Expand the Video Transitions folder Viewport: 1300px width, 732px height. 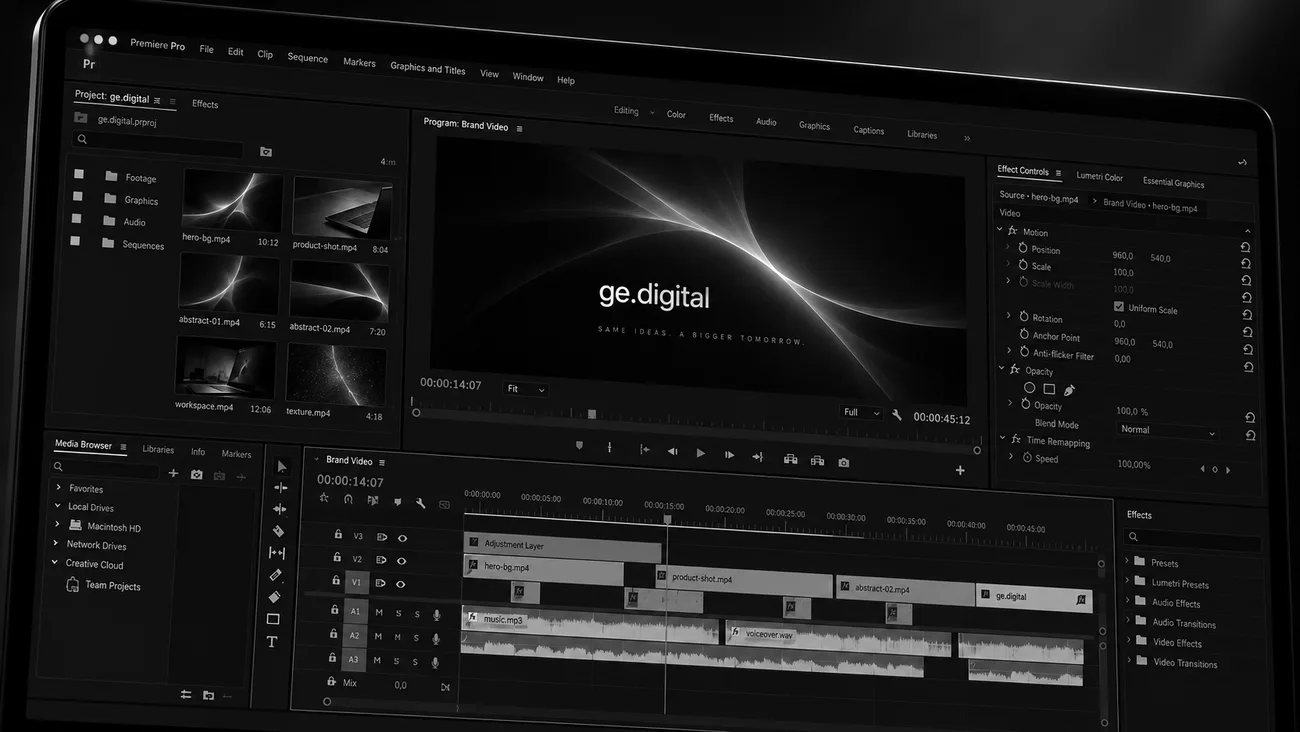pos(1129,660)
